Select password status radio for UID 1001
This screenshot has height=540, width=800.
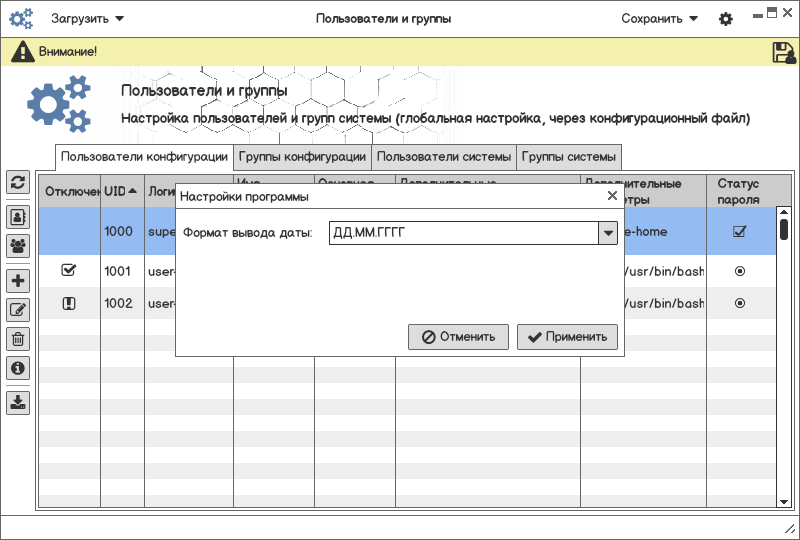pos(739,271)
